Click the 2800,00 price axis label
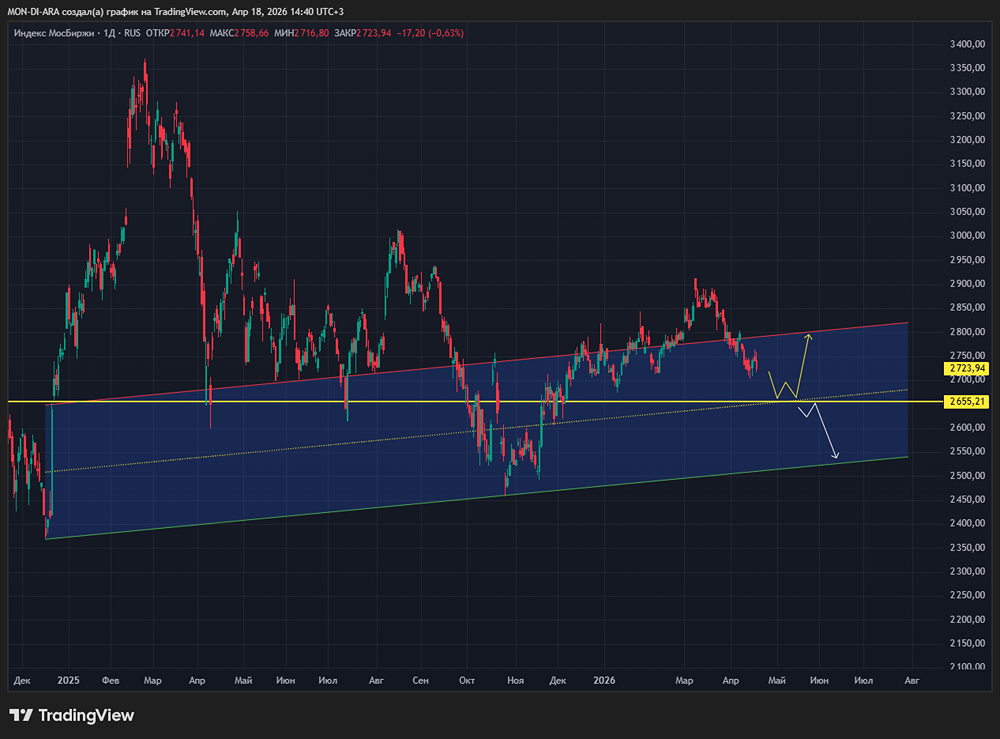Viewport: 1000px width, 739px height. click(967, 332)
